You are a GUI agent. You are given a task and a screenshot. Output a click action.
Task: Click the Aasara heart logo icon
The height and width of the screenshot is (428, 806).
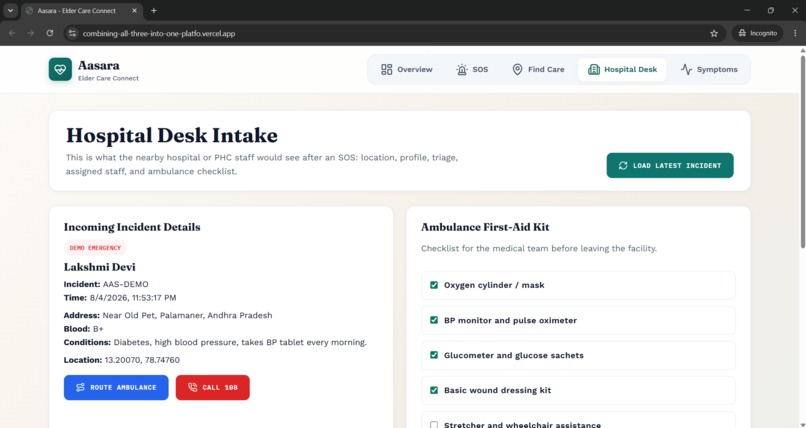[60, 69]
